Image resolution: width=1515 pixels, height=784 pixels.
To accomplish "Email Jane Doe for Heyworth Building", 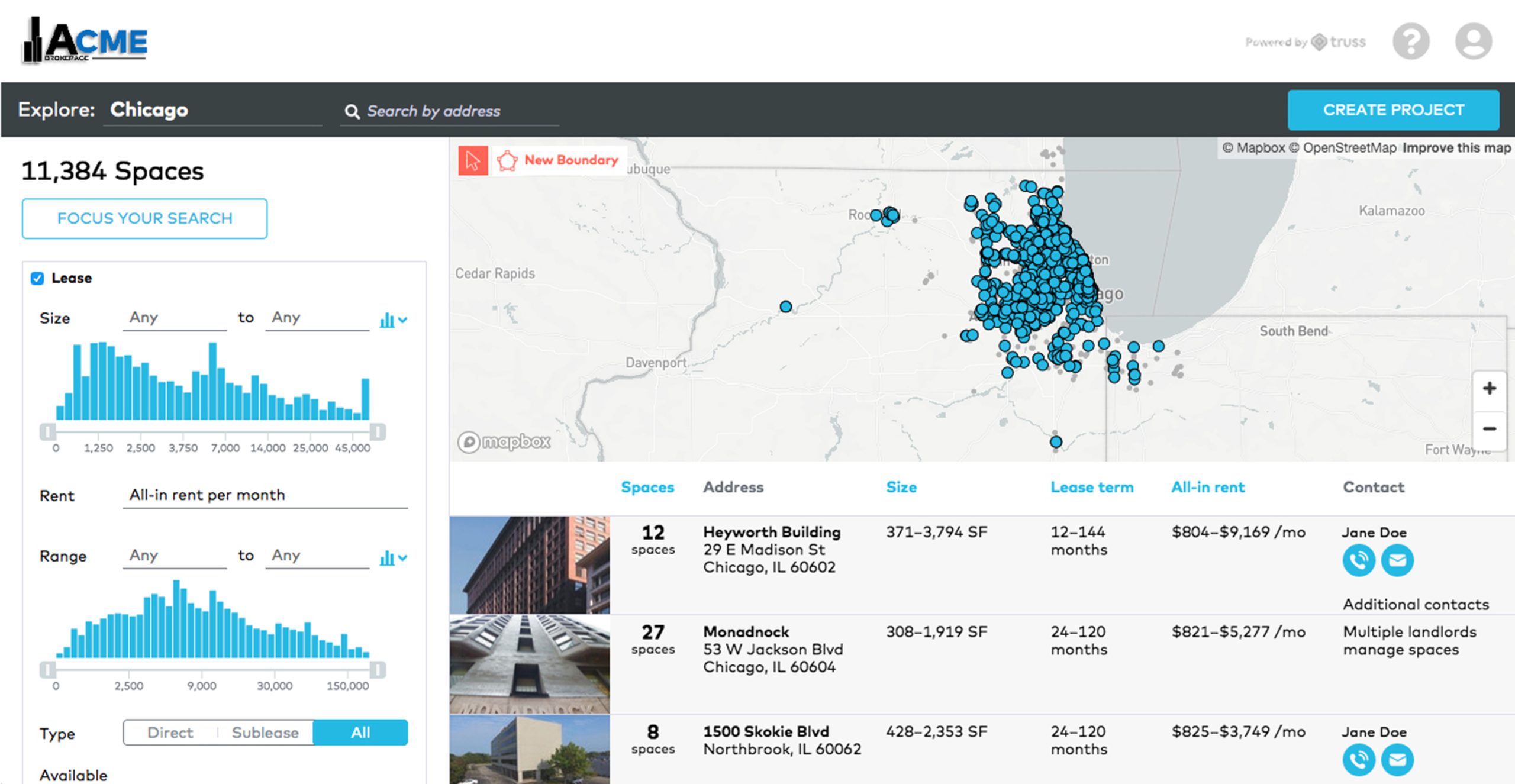I will tap(1397, 560).
